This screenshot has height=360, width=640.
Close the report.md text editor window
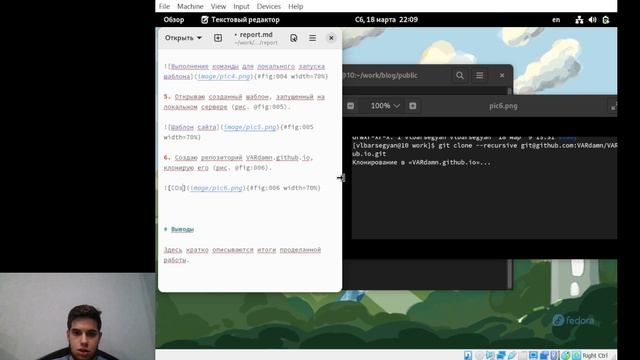(x=331, y=38)
